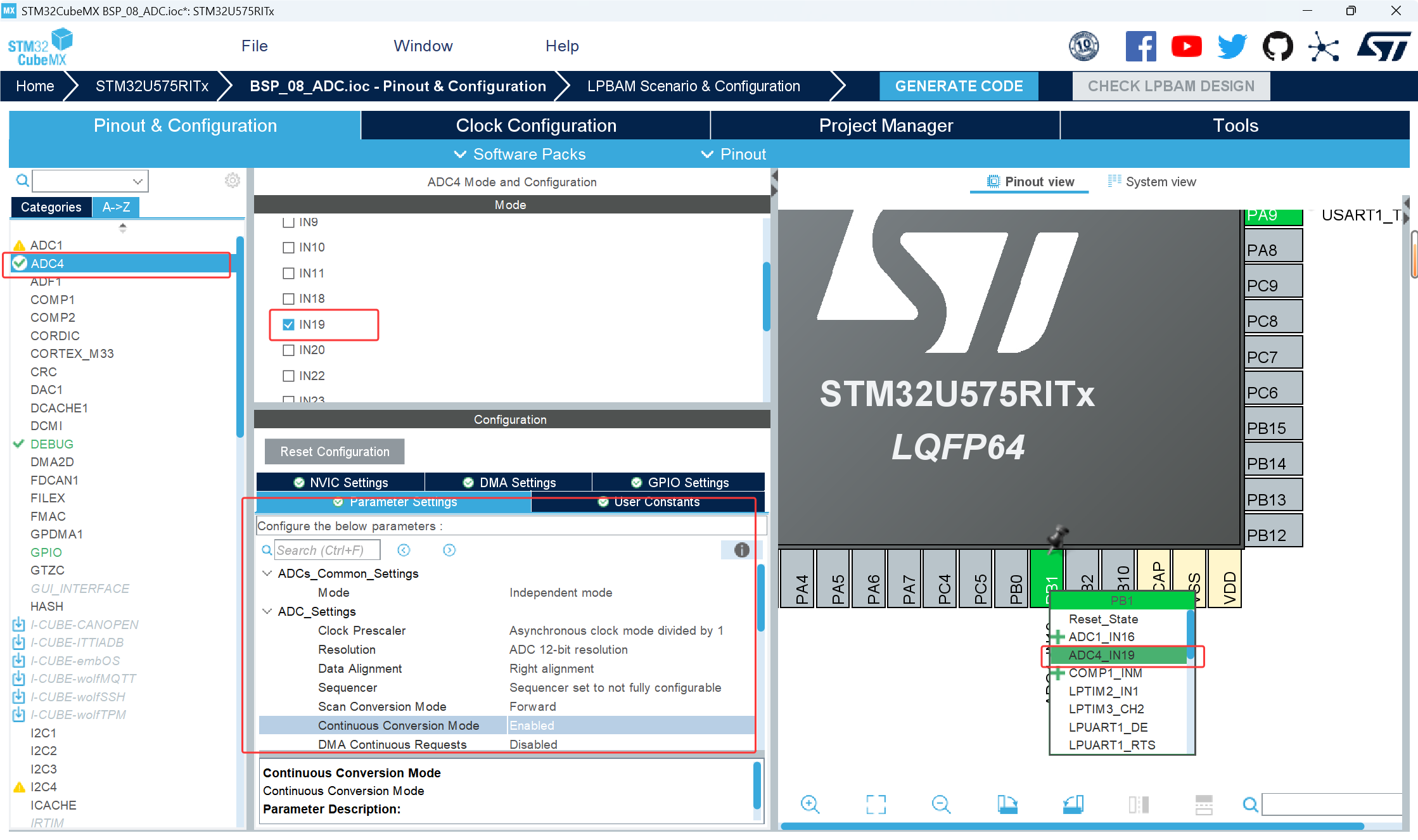Switch to the Project Manager tab
This screenshot has width=1418, height=840.
coord(886,125)
